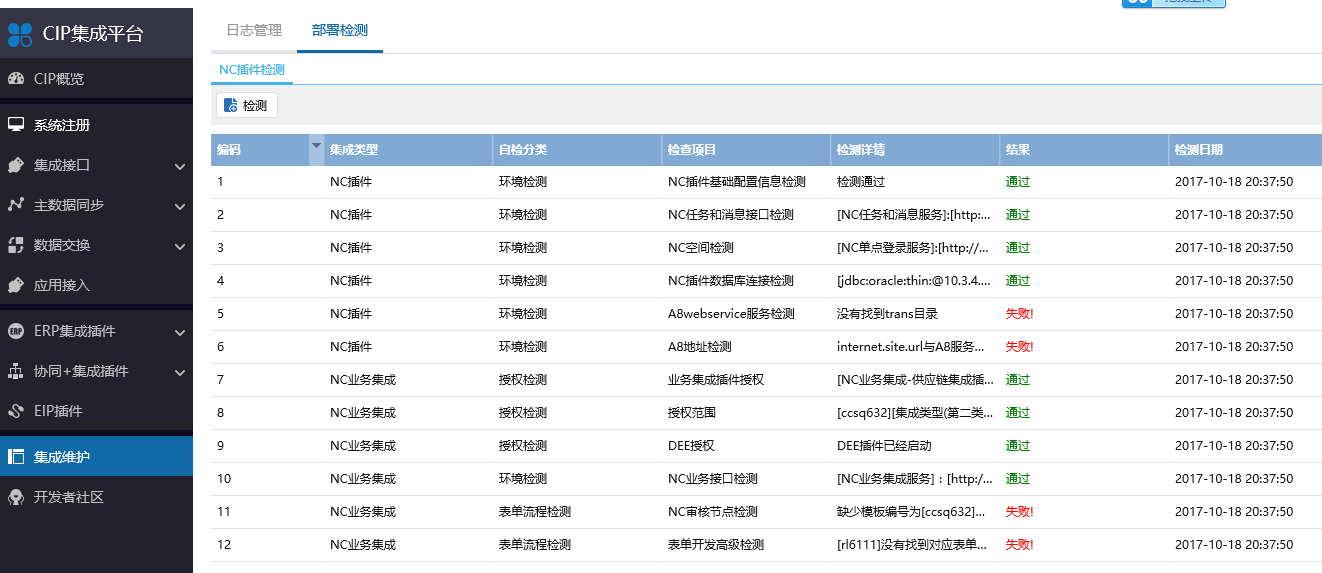Screen dimensions: 1322x573
Task: Select the 部署检测 tab
Action: [340, 30]
